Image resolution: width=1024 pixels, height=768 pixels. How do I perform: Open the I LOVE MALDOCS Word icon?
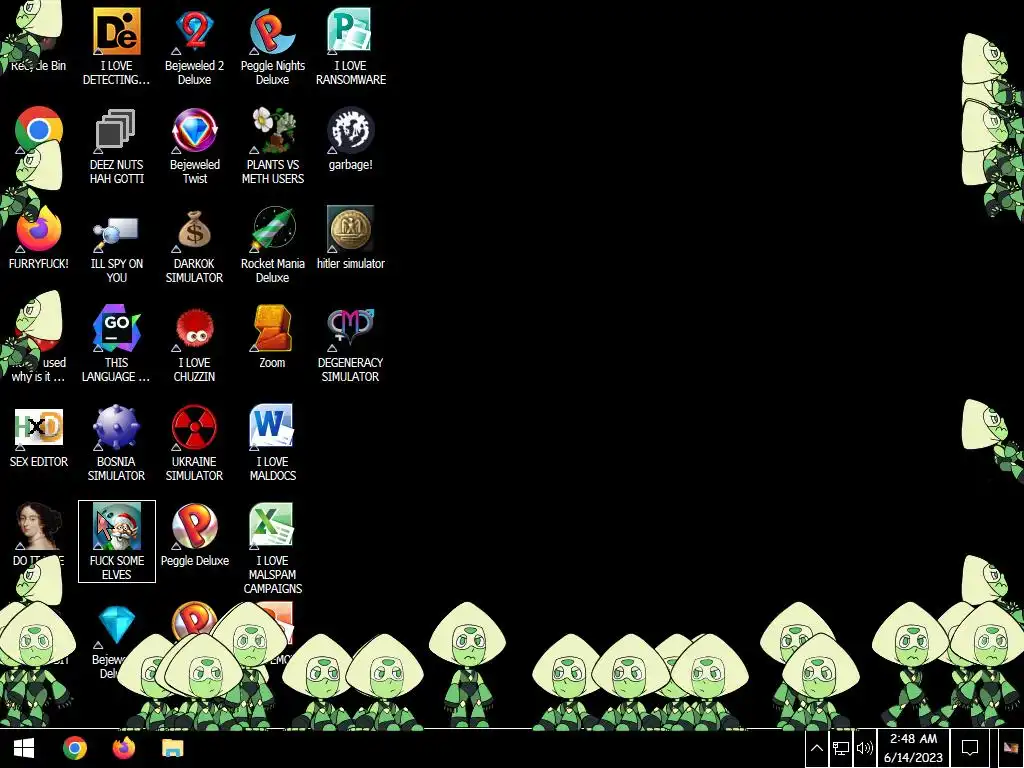pos(272,426)
